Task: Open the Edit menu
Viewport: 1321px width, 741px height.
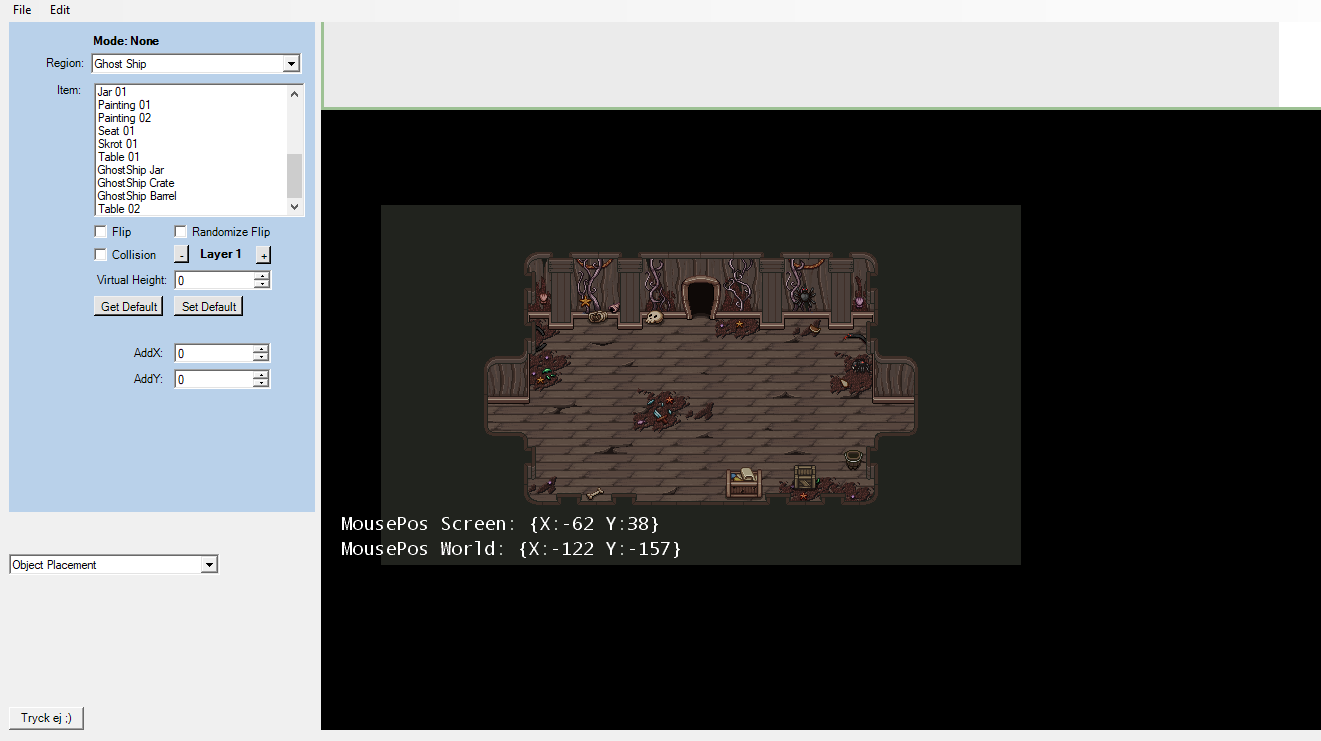Action: 60,10
